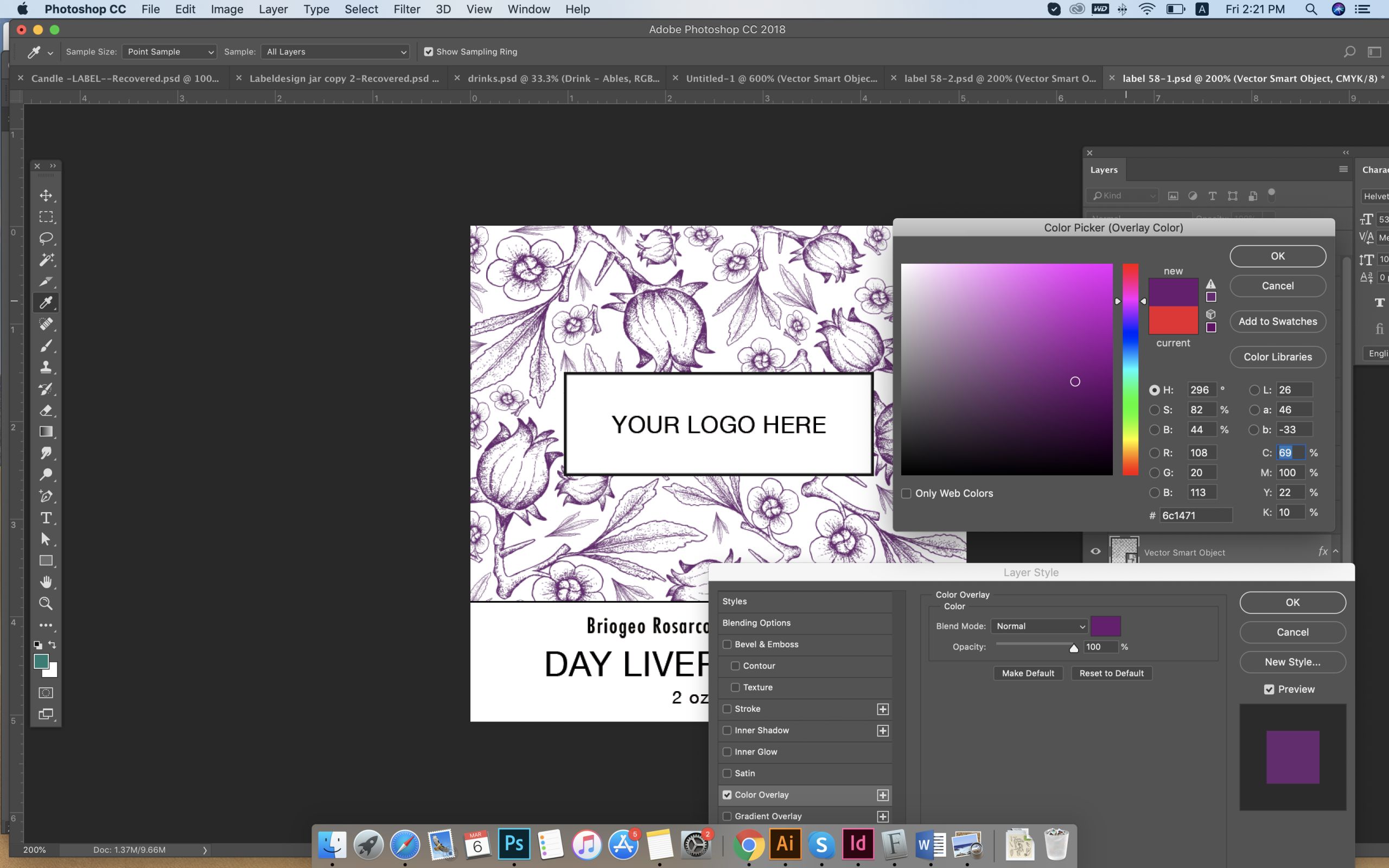Image resolution: width=1389 pixels, height=868 pixels.
Task: Select the Move tool
Action: [46, 196]
